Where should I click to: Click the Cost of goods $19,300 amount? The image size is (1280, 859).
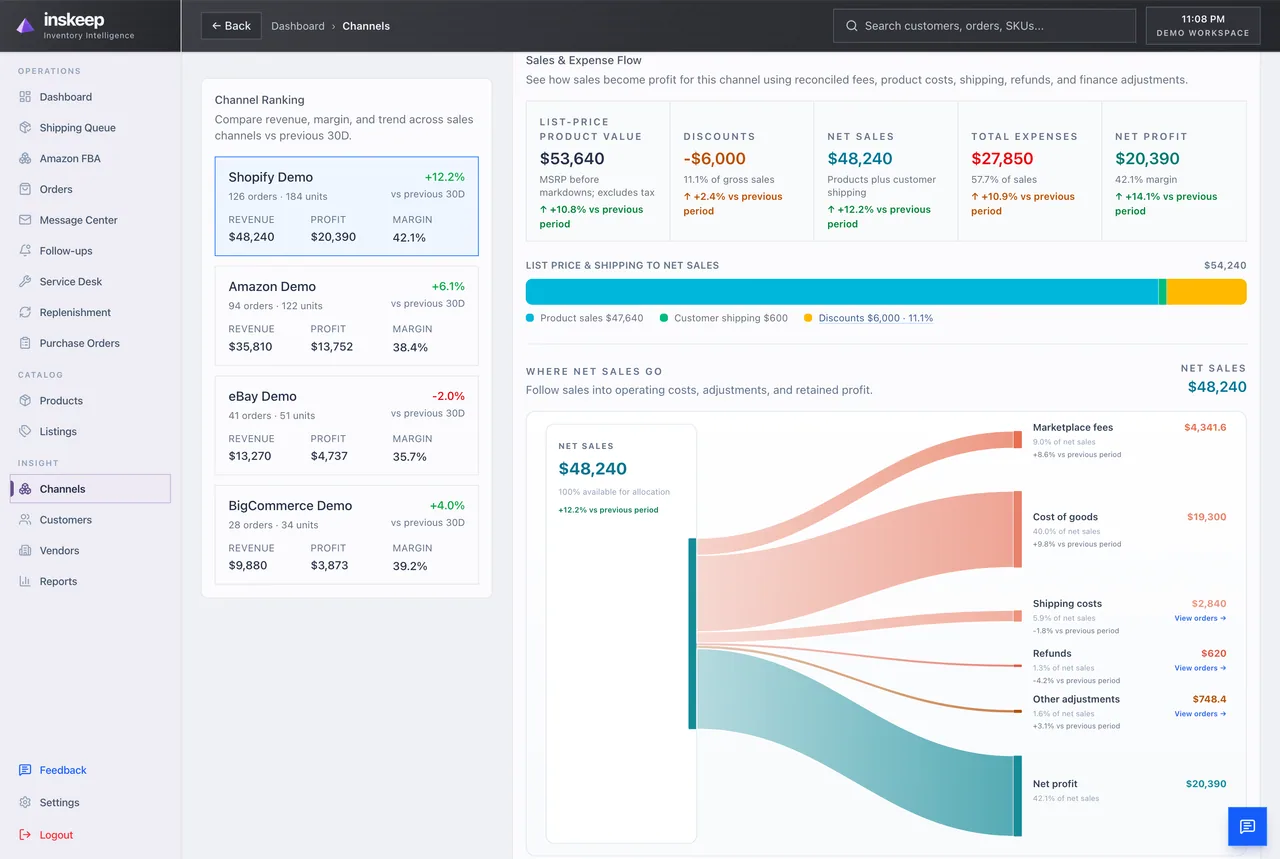click(x=1206, y=517)
